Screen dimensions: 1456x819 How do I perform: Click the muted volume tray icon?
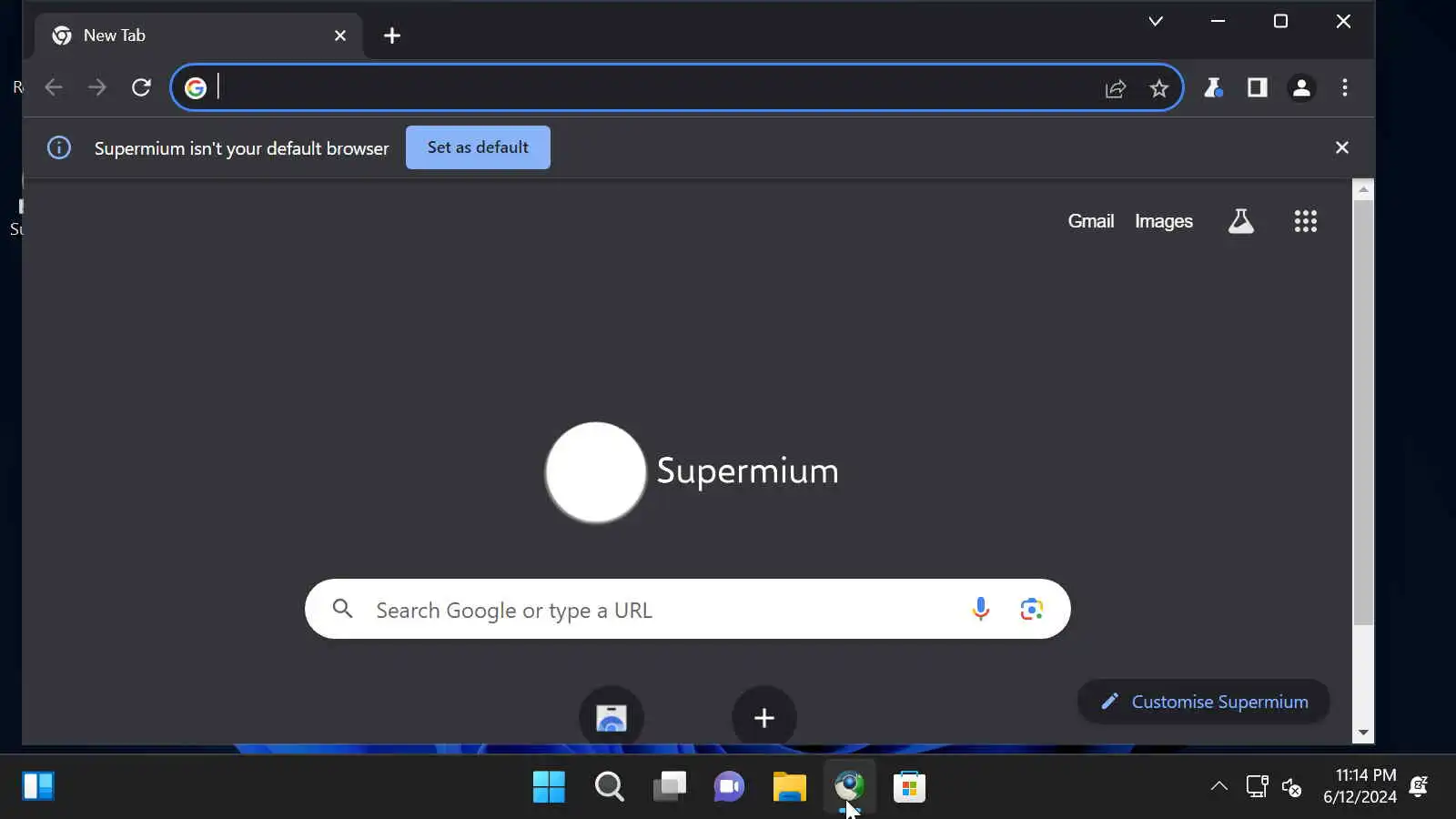1291,786
